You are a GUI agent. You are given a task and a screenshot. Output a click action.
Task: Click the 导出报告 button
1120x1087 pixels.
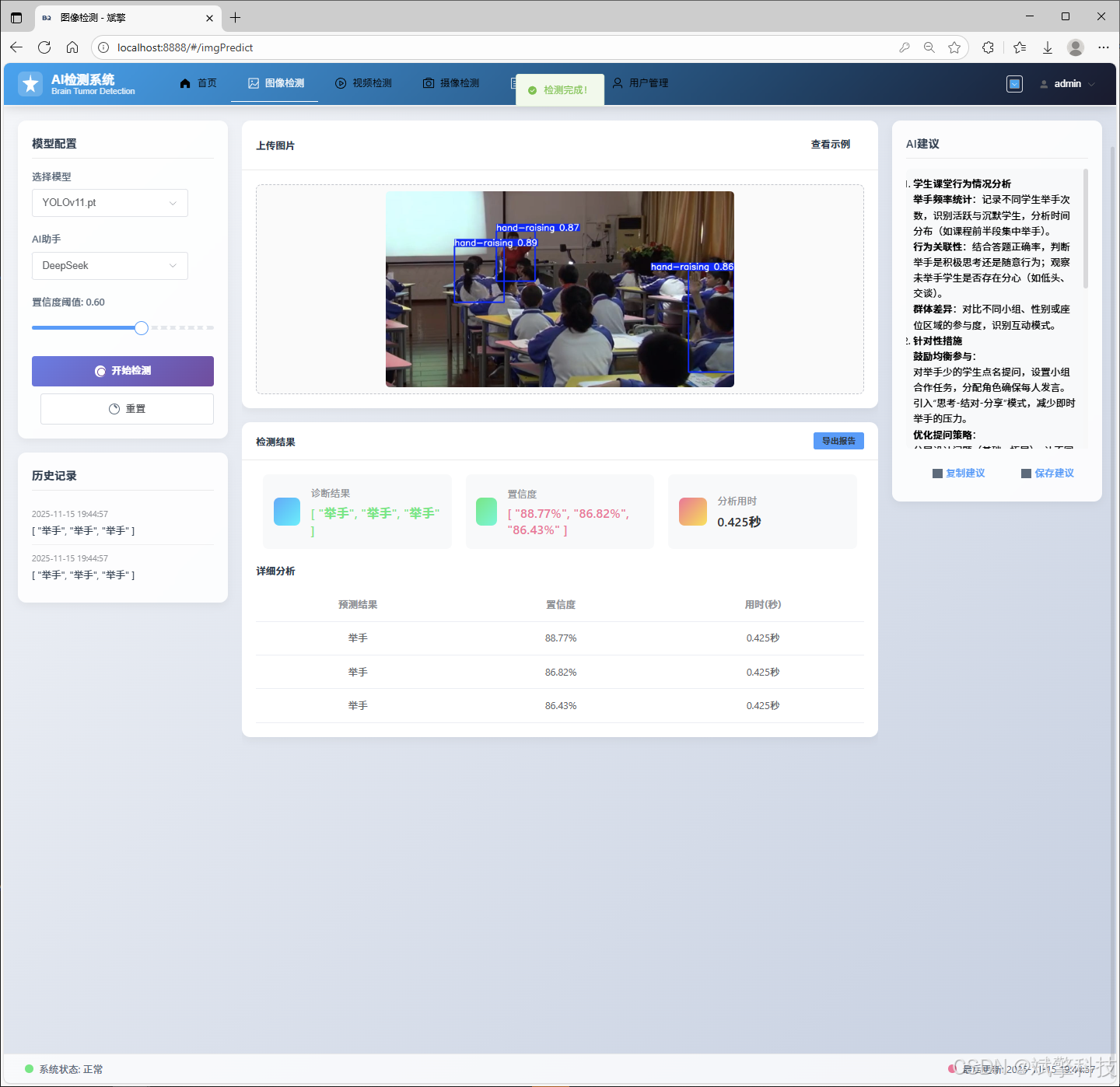tap(838, 441)
